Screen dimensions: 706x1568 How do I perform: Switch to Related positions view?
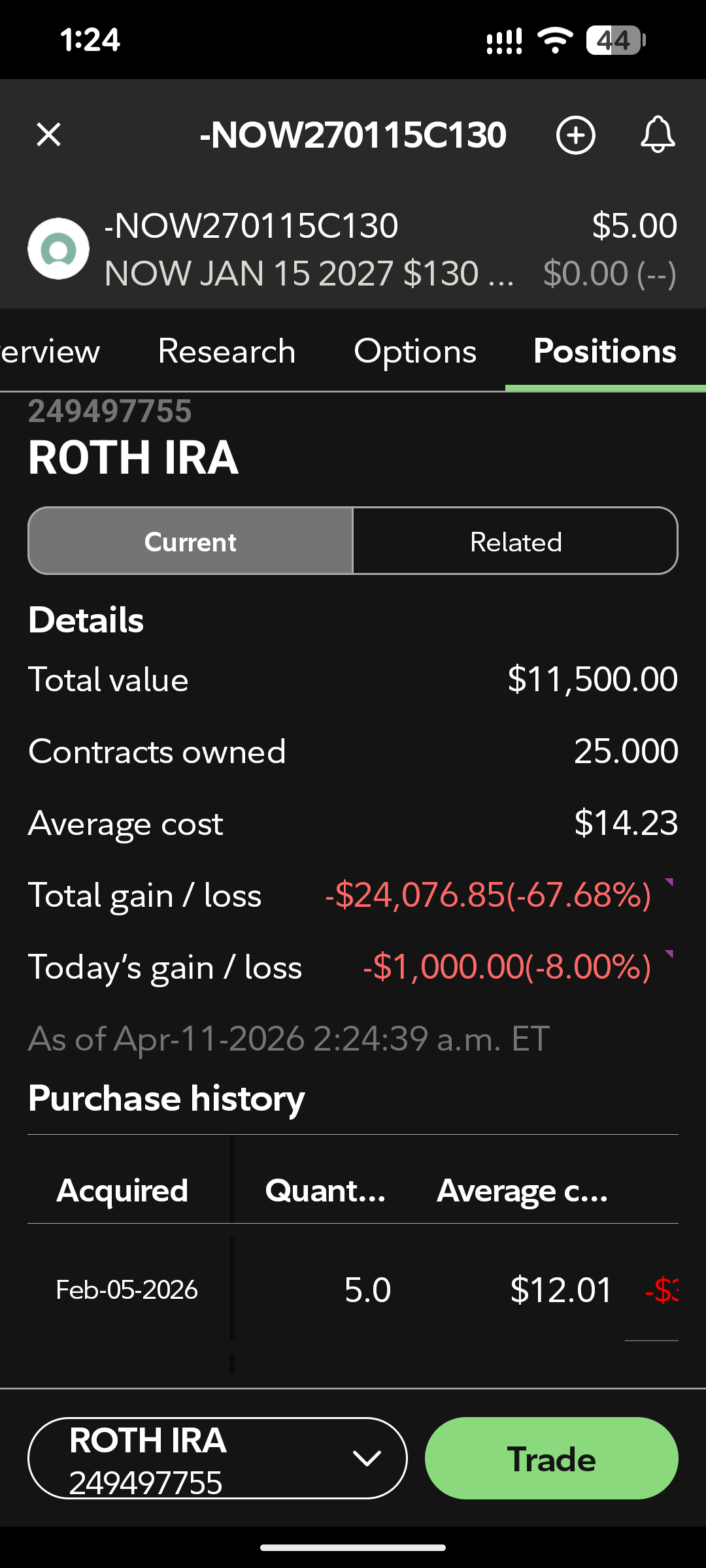(x=515, y=542)
